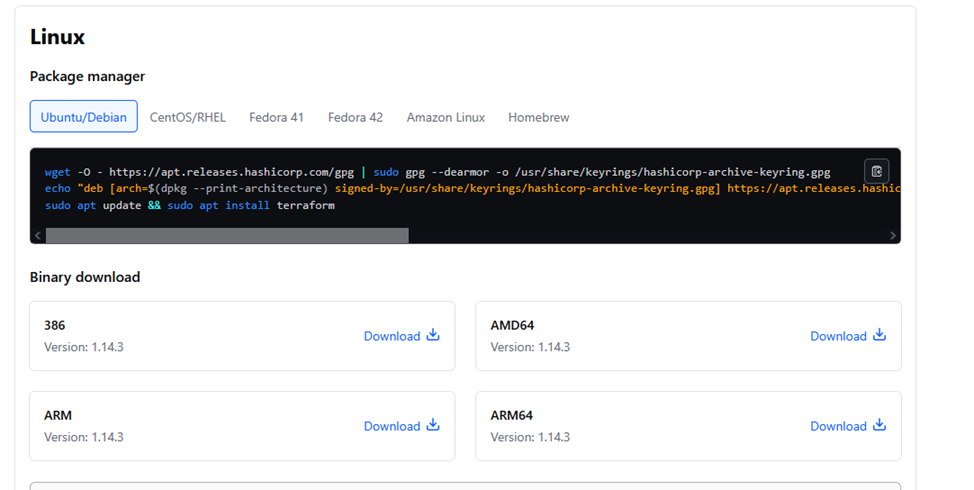974x490 pixels.
Task: Switch to the CentOS/RHEL tab
Action: (188, 117)
